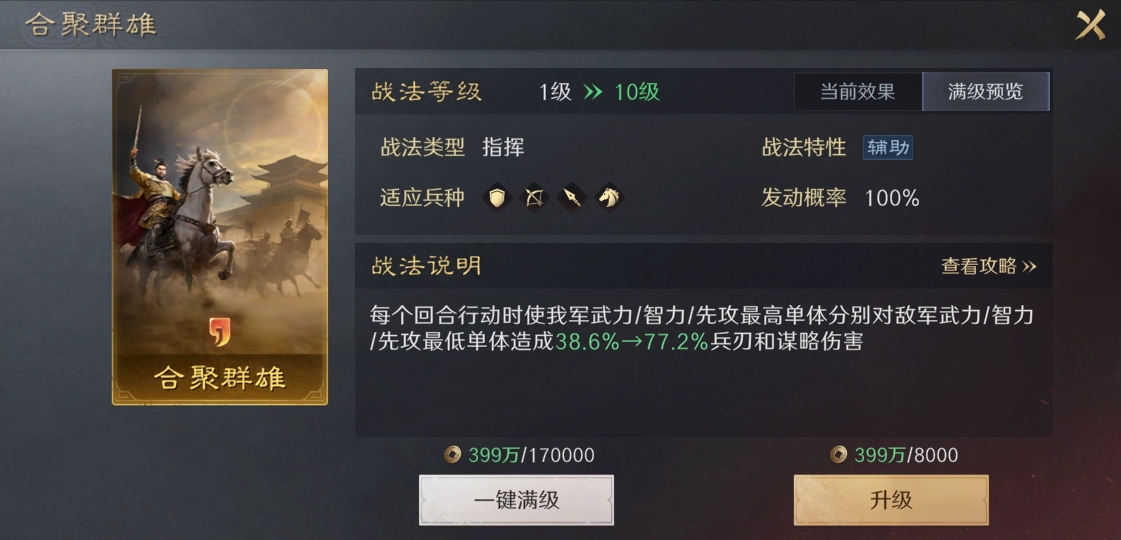Tap the bow troop type icon

pos(534,197)
